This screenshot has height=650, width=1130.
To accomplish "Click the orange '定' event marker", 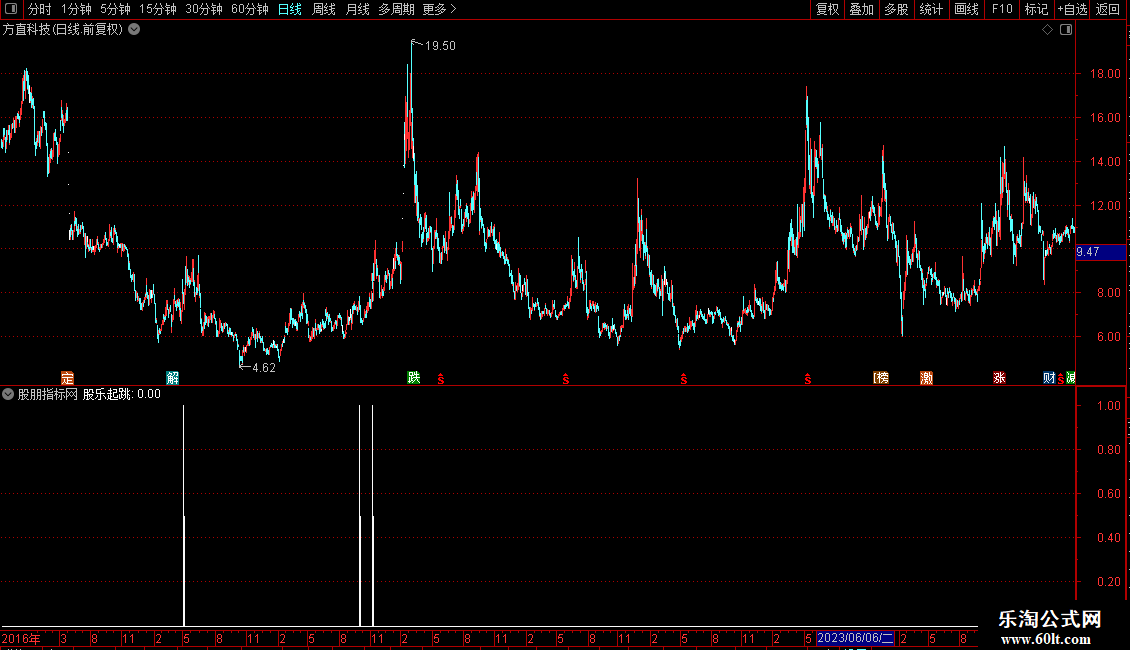I will tap(67, 378).
